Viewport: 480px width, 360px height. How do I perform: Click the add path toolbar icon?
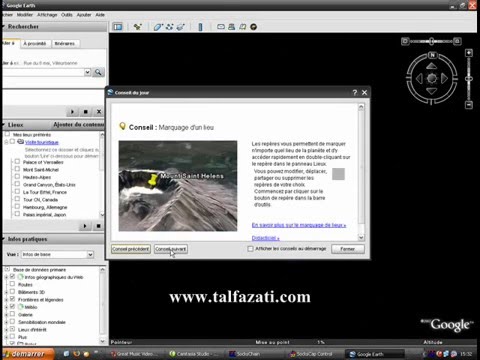click(x=169, y=27)
